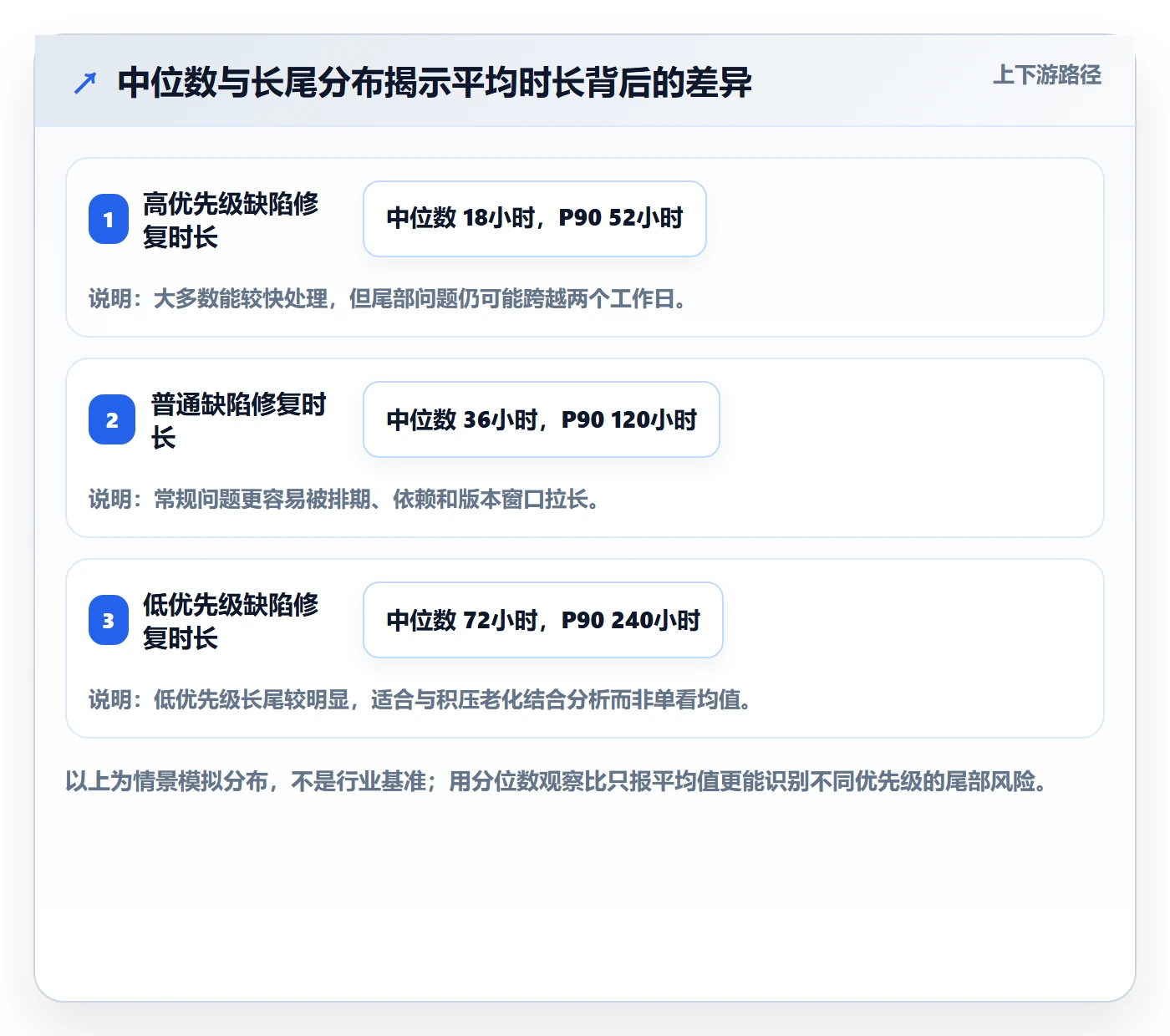Click the number 3 badge
This screenshot has width=1170, height=1036.
[x=109, y=620]
